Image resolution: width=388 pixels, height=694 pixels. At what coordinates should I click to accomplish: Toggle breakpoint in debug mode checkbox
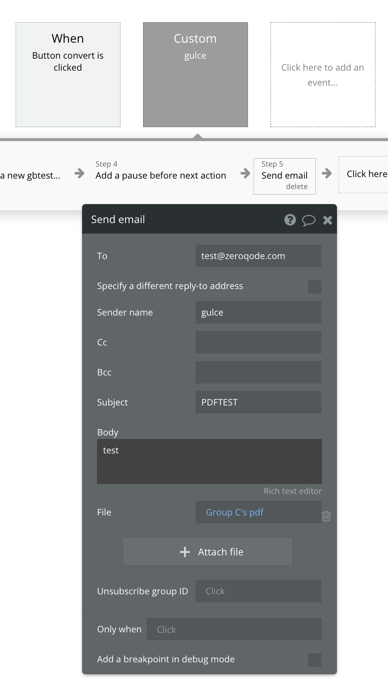point(315,659)
